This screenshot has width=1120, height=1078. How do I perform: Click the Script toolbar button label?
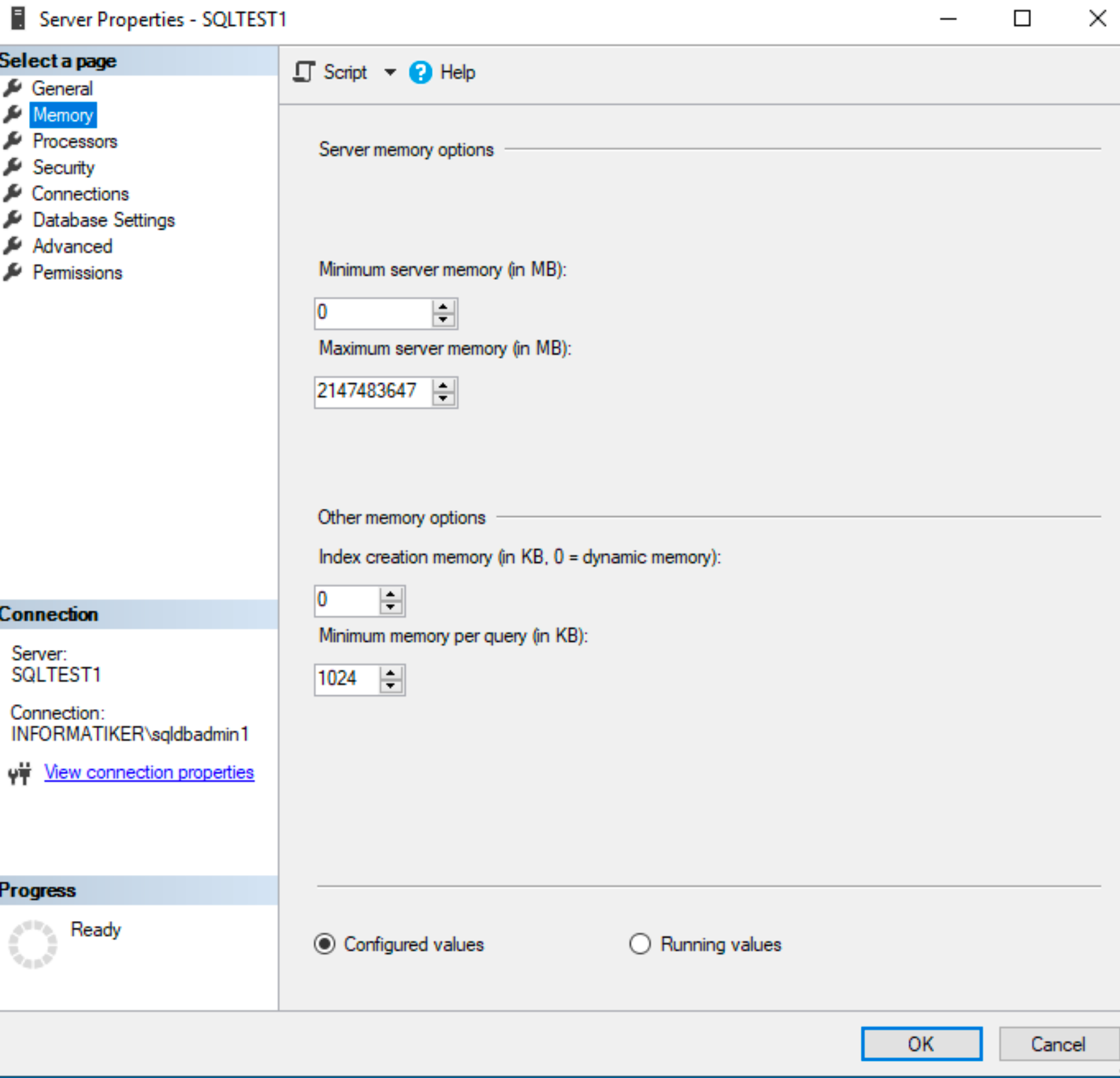(345, 72)
